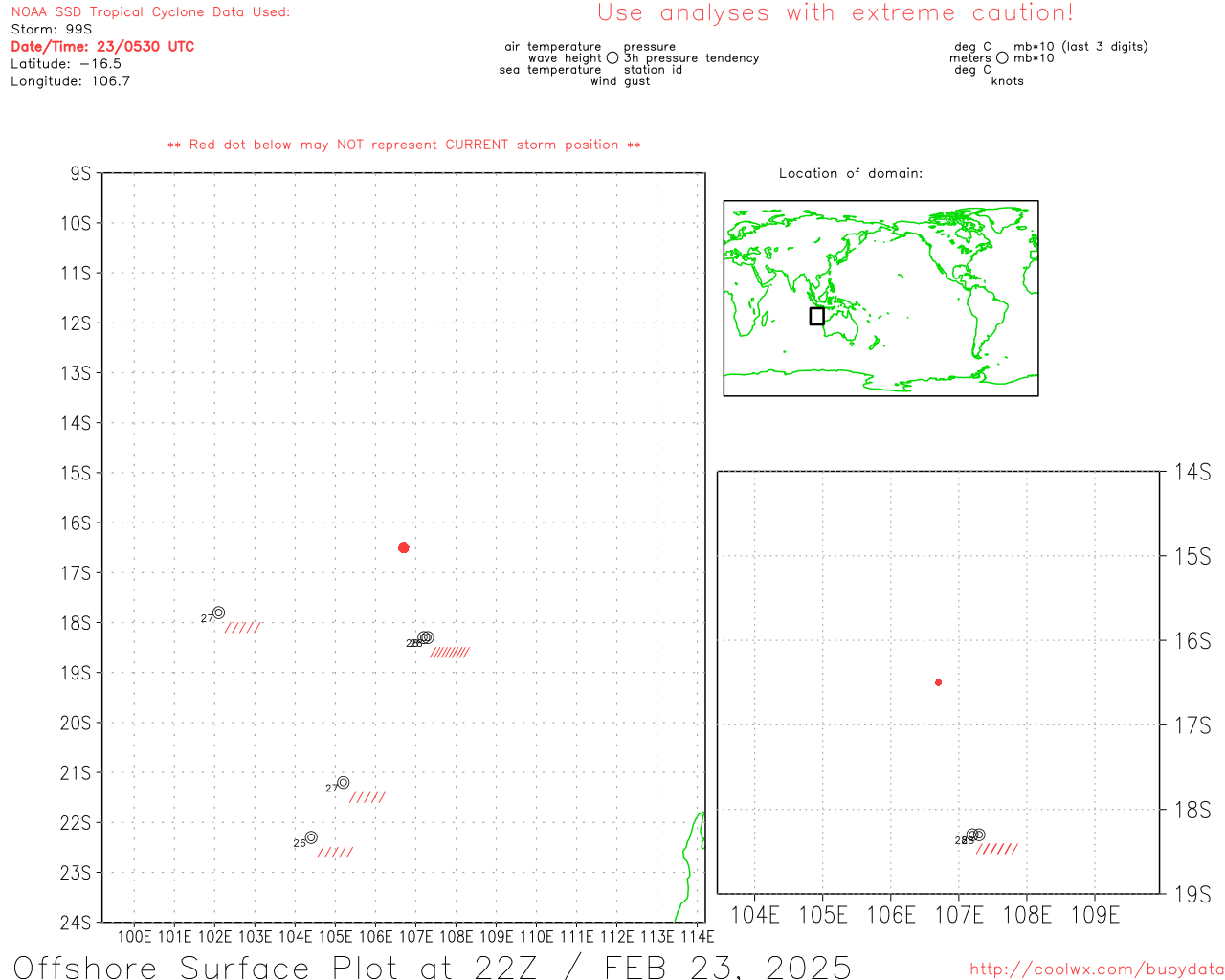Click the red dot disclaimer note
The image size is (1225, 980).
(404, 145)
